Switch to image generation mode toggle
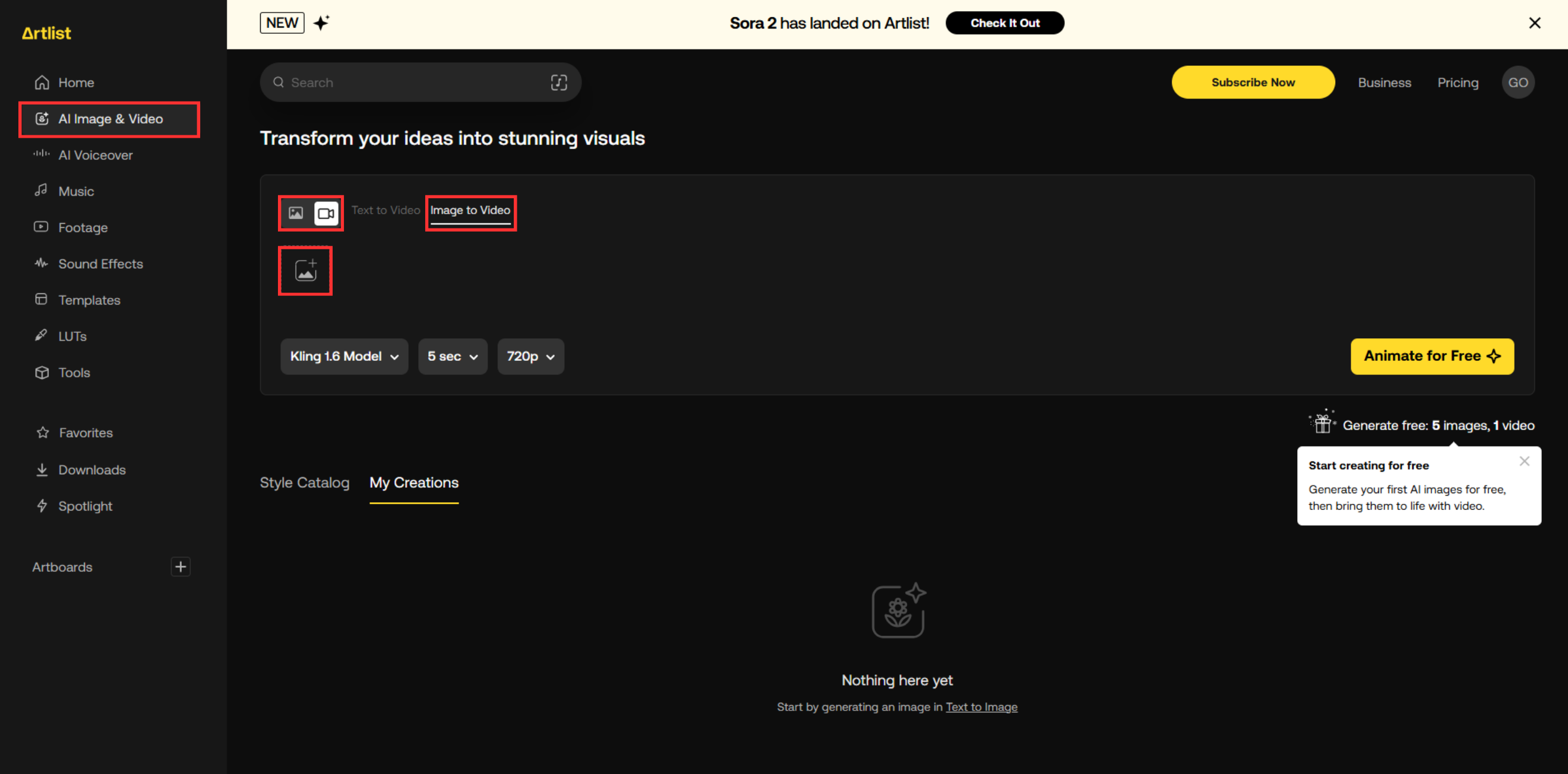Viewport: 1568px width, 774px height. pyautogui.click(x=296, y=213)
